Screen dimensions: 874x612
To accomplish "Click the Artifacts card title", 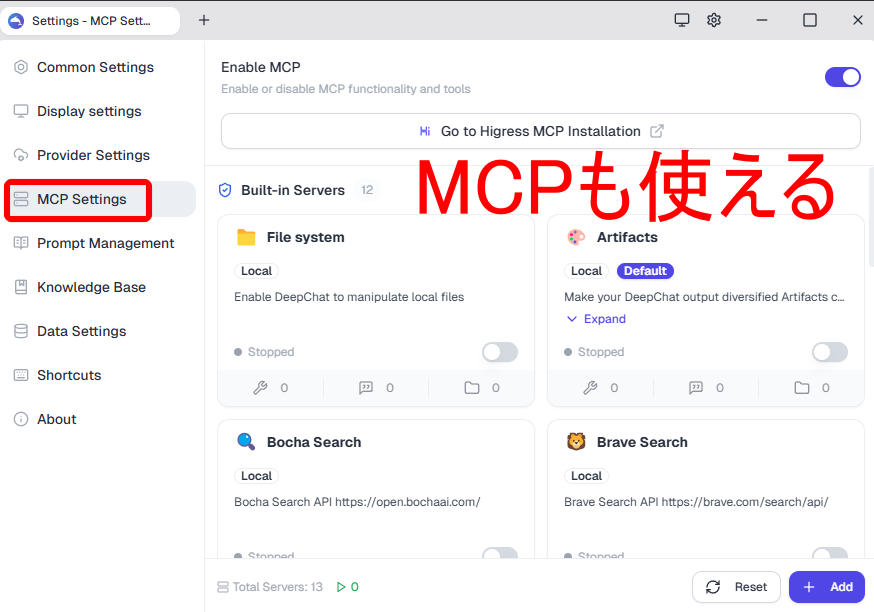I will pyautogui.click(x=627, y=237).
